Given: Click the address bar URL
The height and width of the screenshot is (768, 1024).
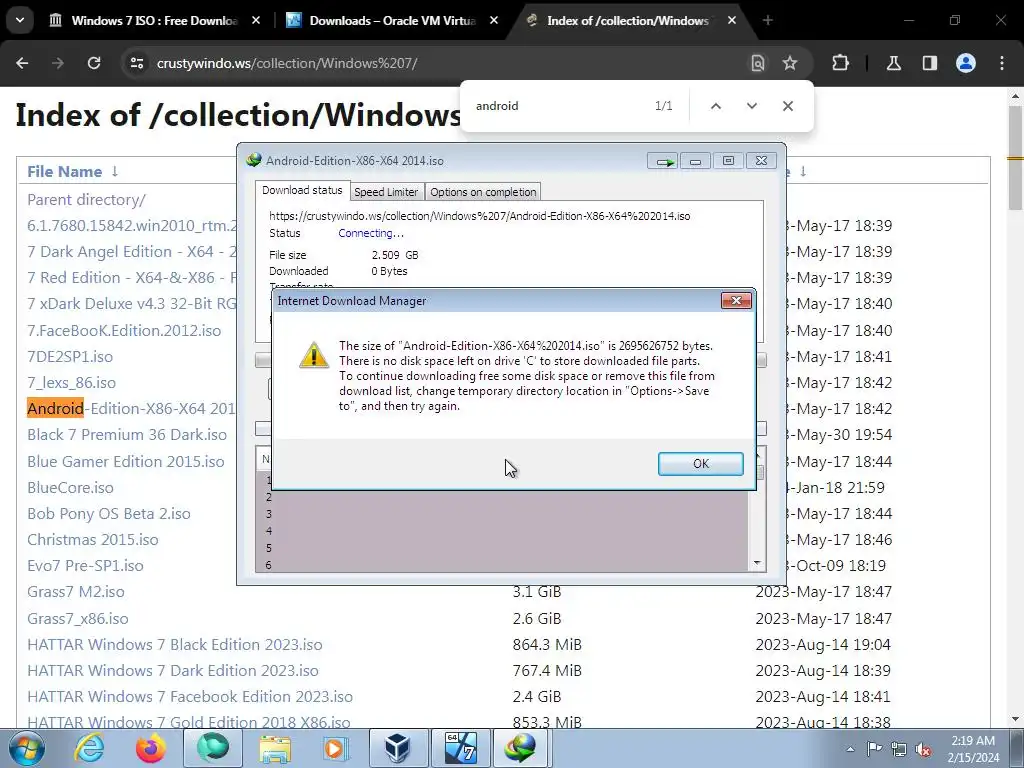Looking at the screenshot, I should click(x=287, y=63).
